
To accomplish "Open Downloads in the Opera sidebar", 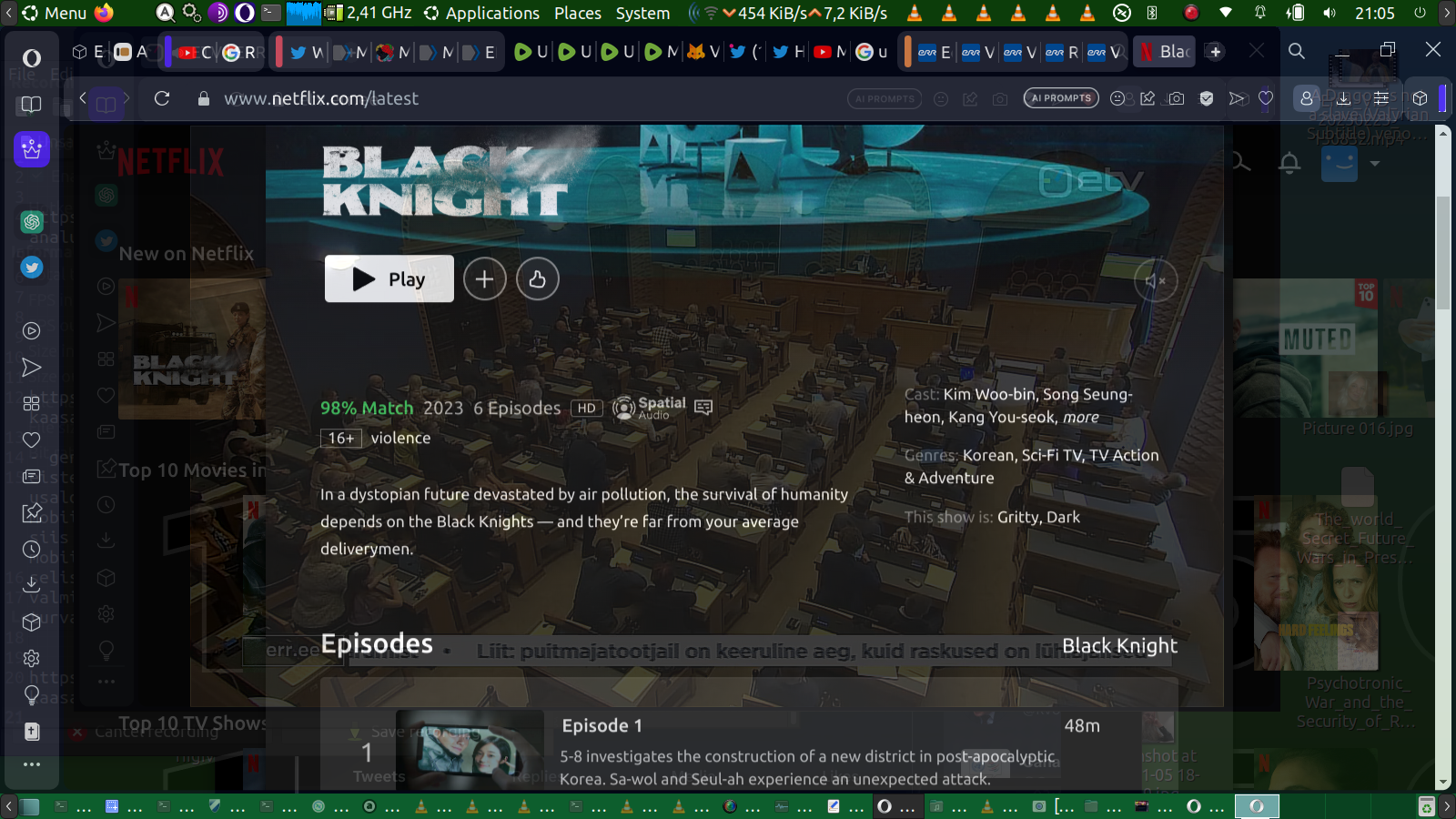I will click(x=32, y=585).
